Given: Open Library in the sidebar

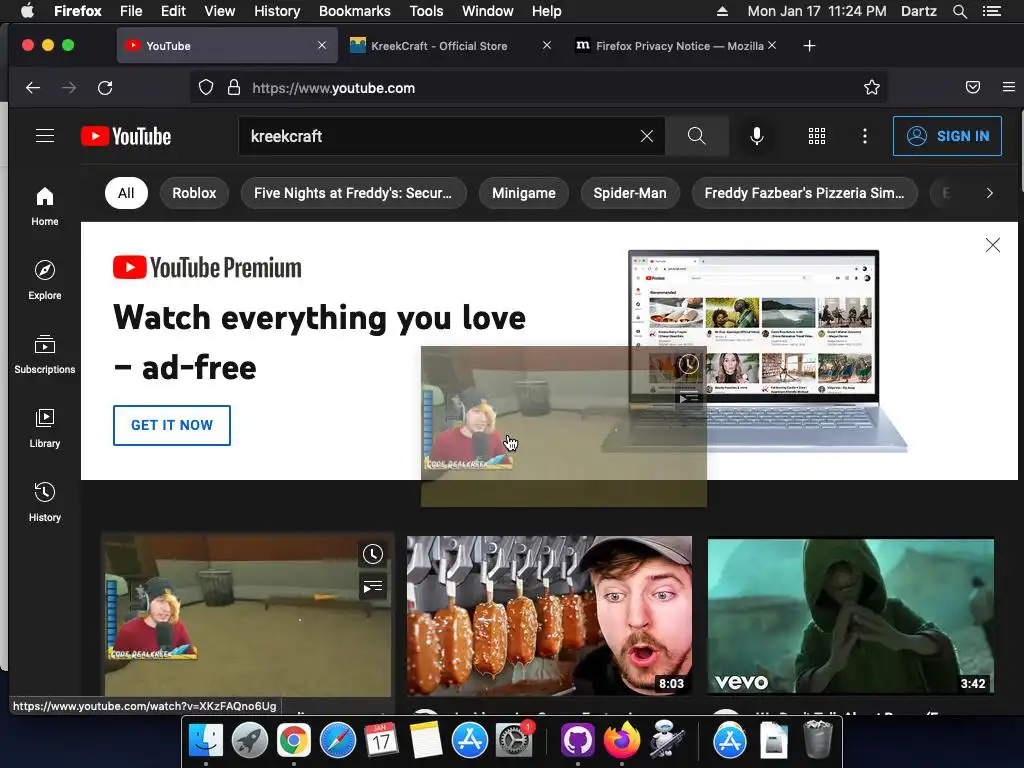Looking at the screenshot, I should click(x=44, y=428).
